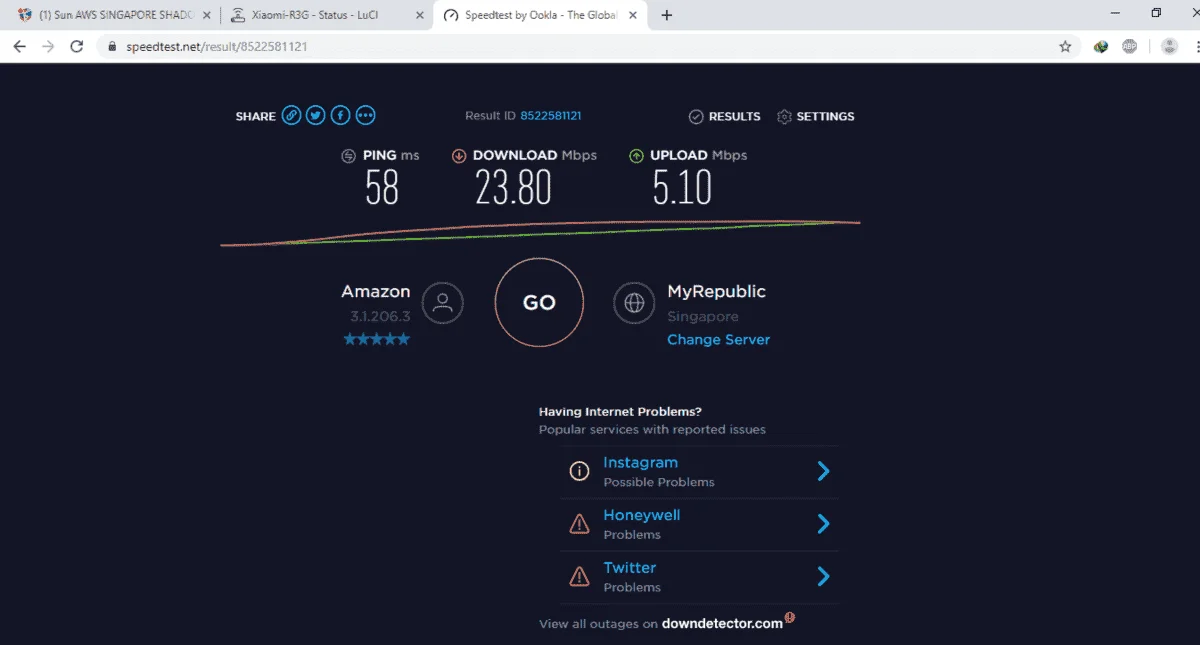Click the Amazon provider name
This screenshot has height=645, width=1200.
tap(376, 292)
